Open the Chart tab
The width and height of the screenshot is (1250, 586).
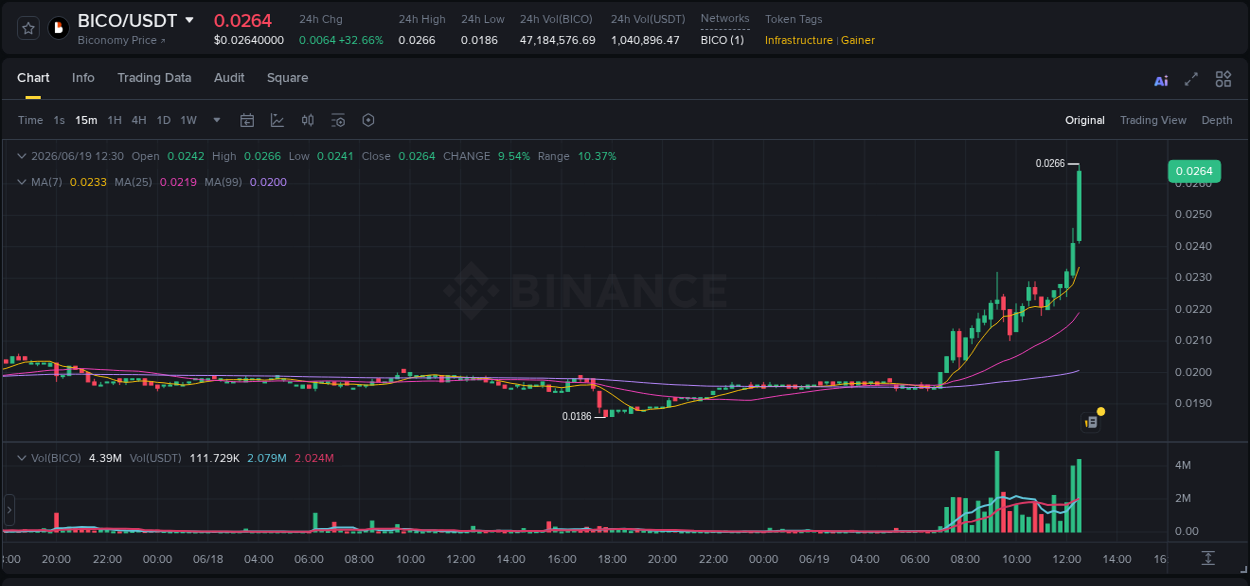click(x=33, y=78)
